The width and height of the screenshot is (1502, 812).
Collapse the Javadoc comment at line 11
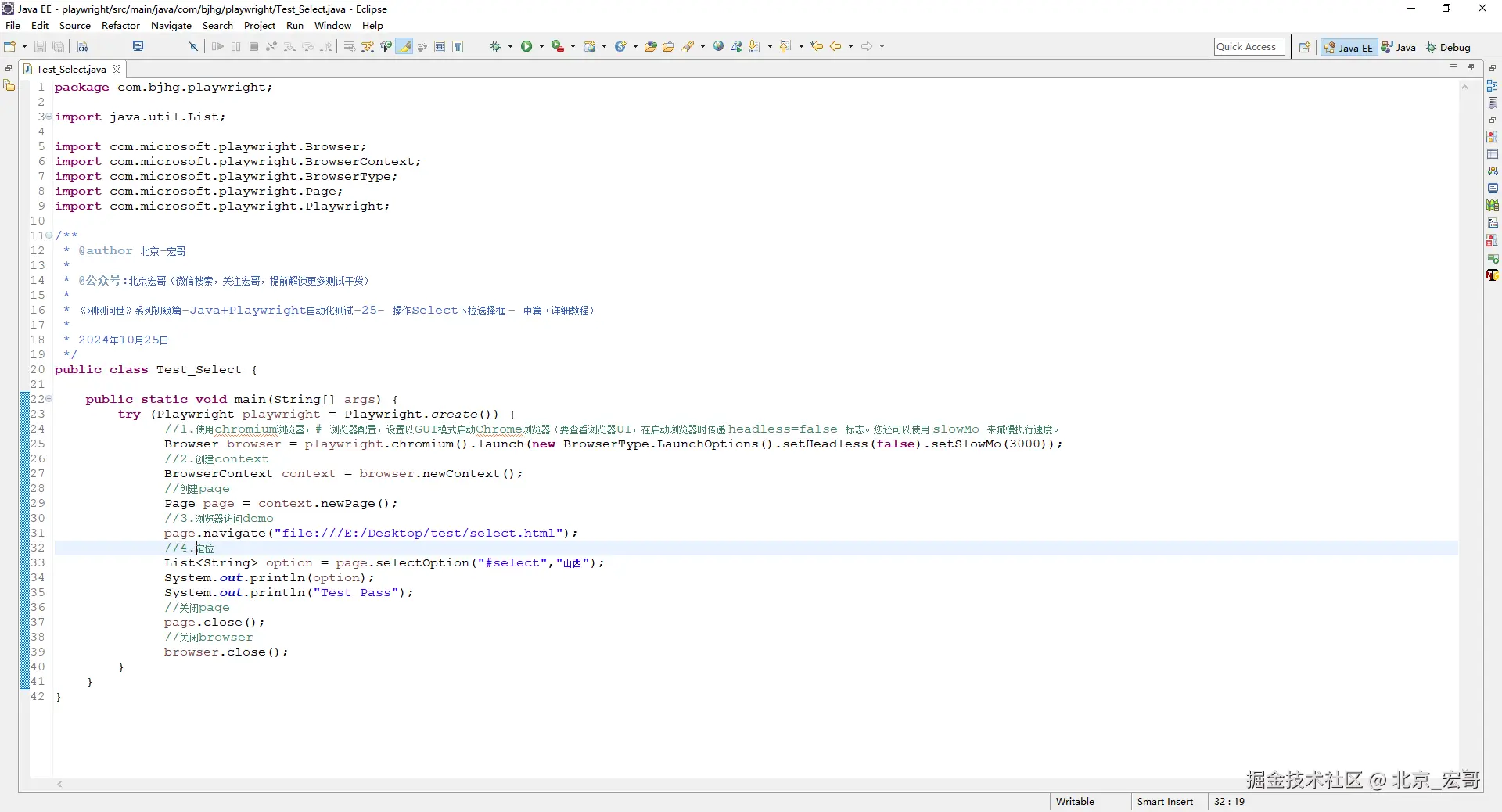[x=49, y=235]
